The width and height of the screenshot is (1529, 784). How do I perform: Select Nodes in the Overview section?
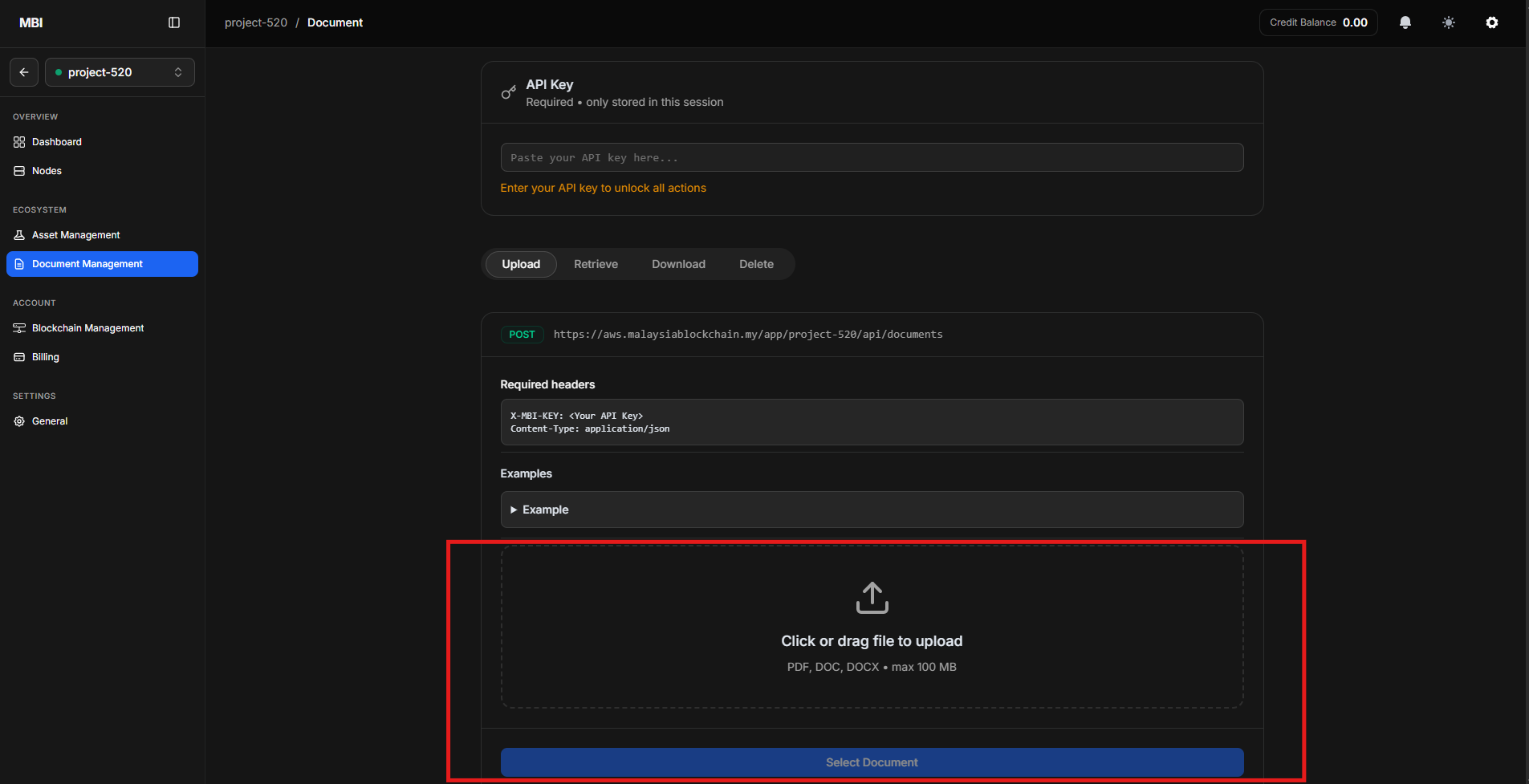click(46, 170)
